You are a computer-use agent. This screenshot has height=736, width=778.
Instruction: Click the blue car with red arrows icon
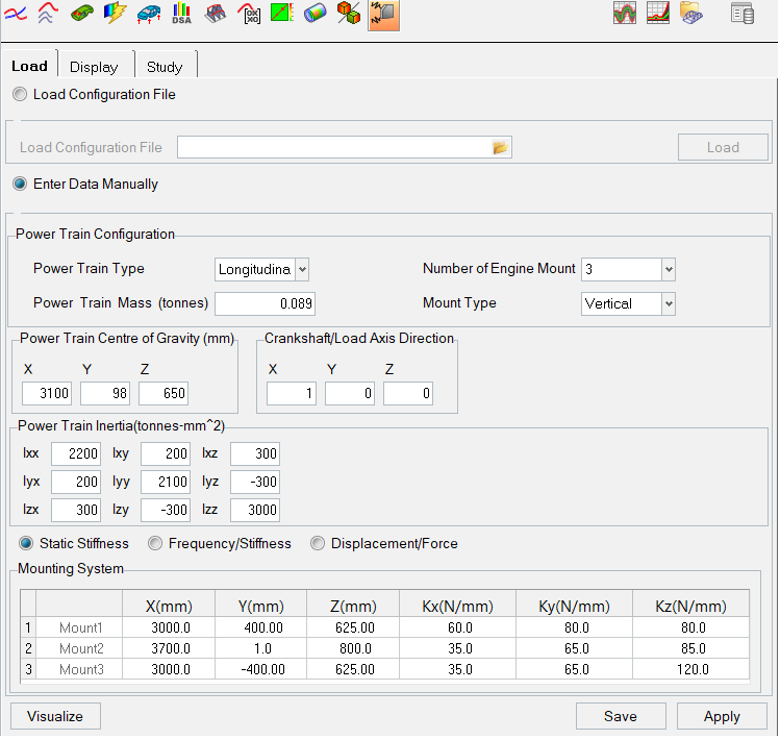[148, 14]
